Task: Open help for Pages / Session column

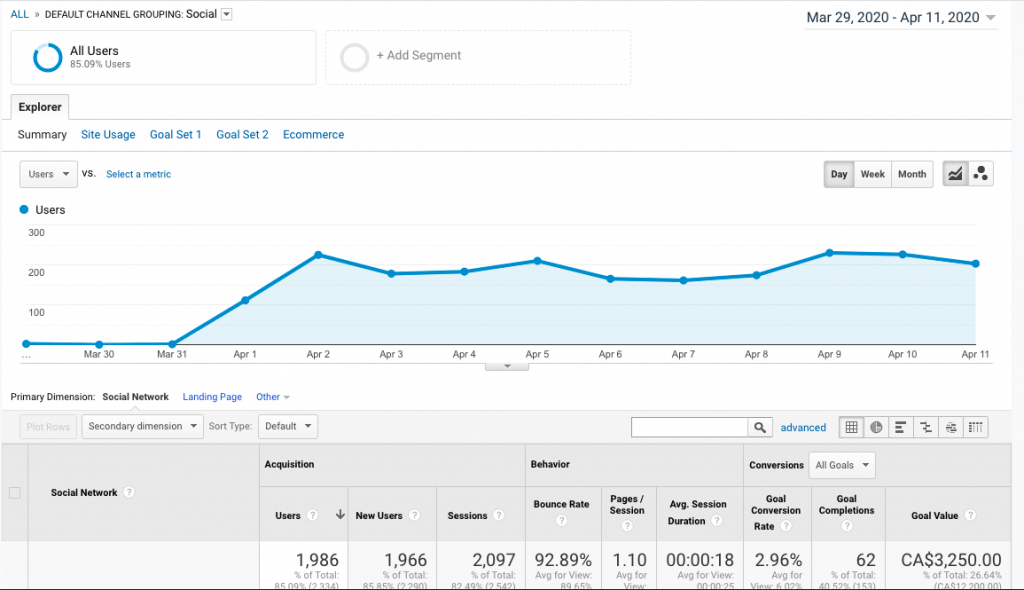Action: 627,526
